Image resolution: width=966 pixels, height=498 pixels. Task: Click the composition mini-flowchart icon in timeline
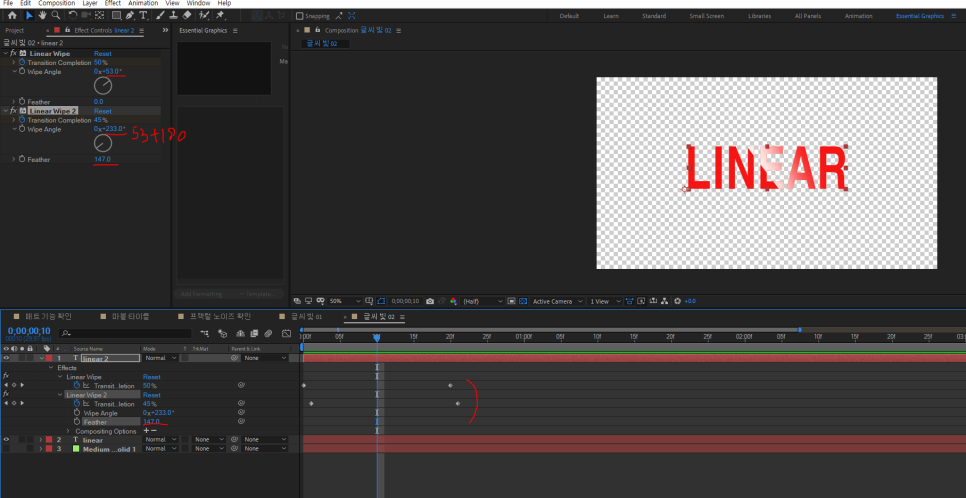click(x=205, y=333)
